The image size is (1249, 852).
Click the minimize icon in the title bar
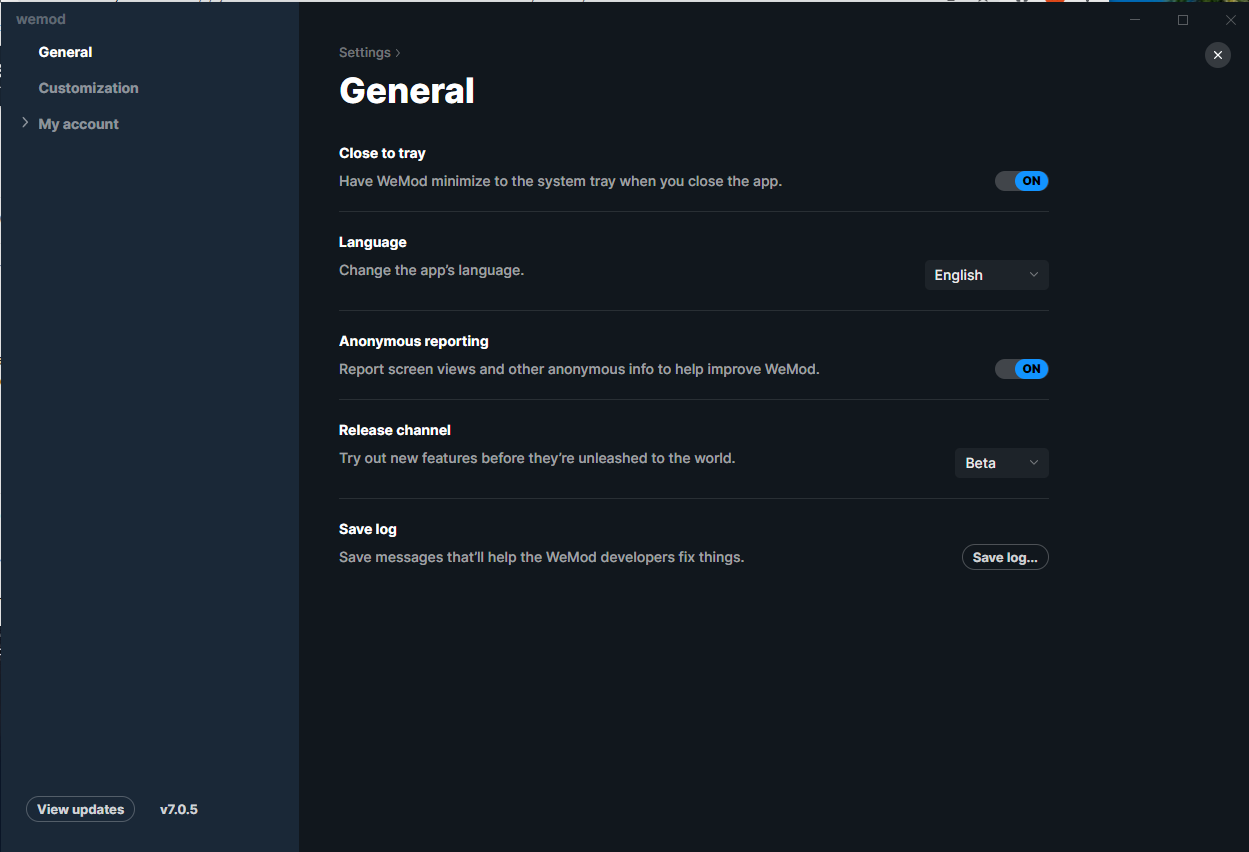pyautogui.click(x=1134, y=19)
